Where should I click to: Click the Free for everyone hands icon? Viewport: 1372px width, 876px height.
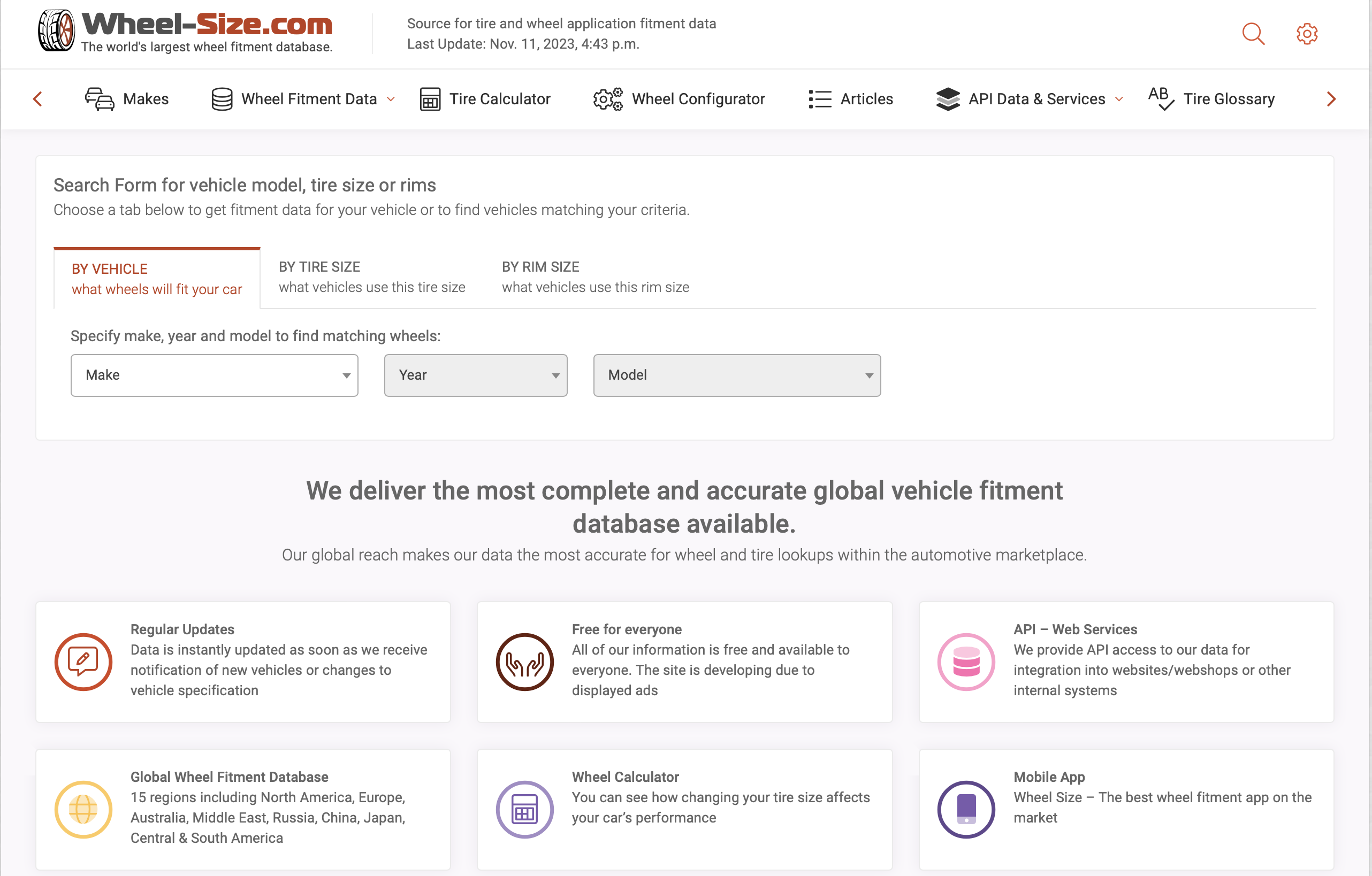coord(525,662)
